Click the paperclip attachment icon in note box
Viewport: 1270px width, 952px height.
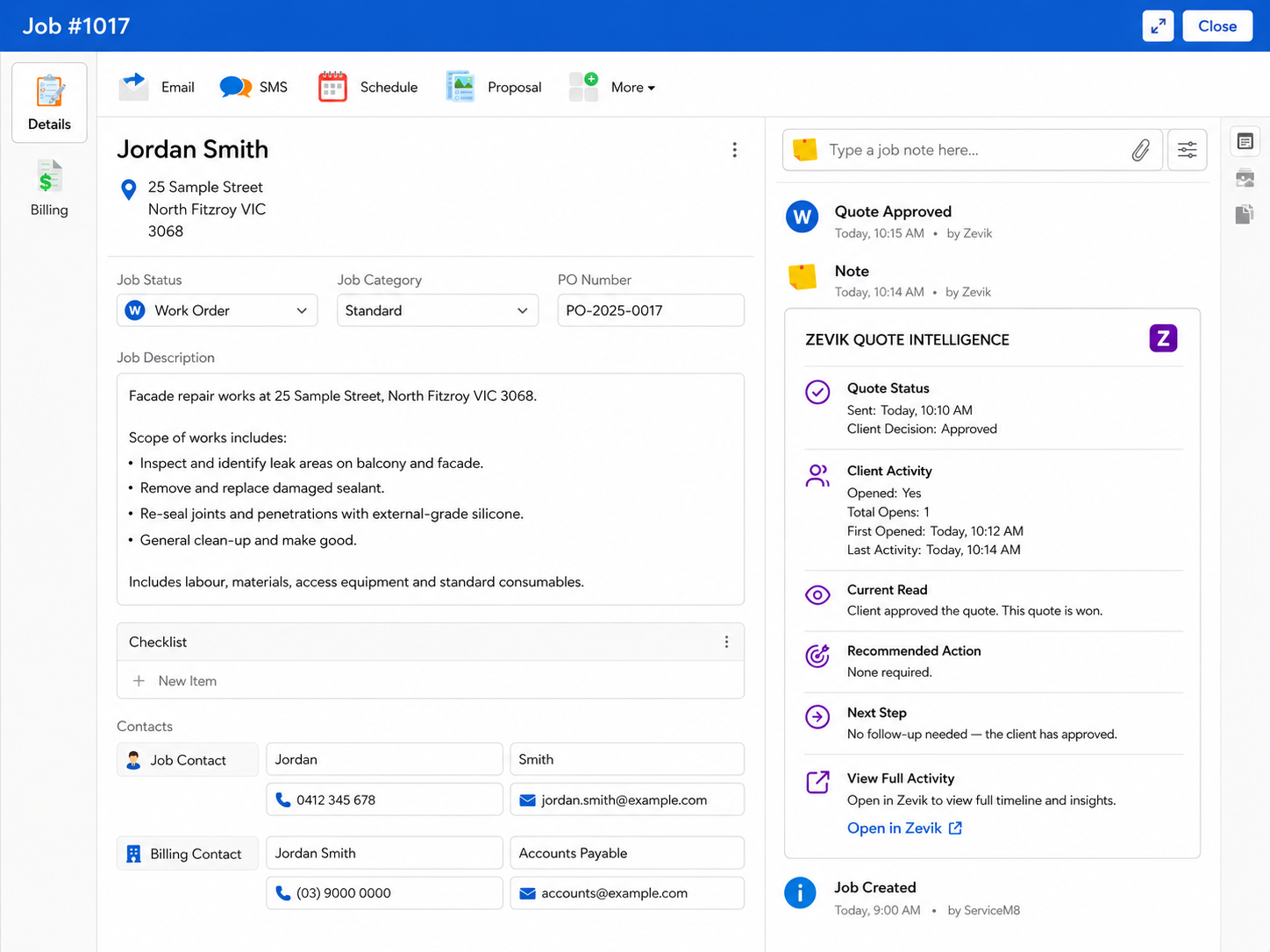click(x=1140, y=150)
